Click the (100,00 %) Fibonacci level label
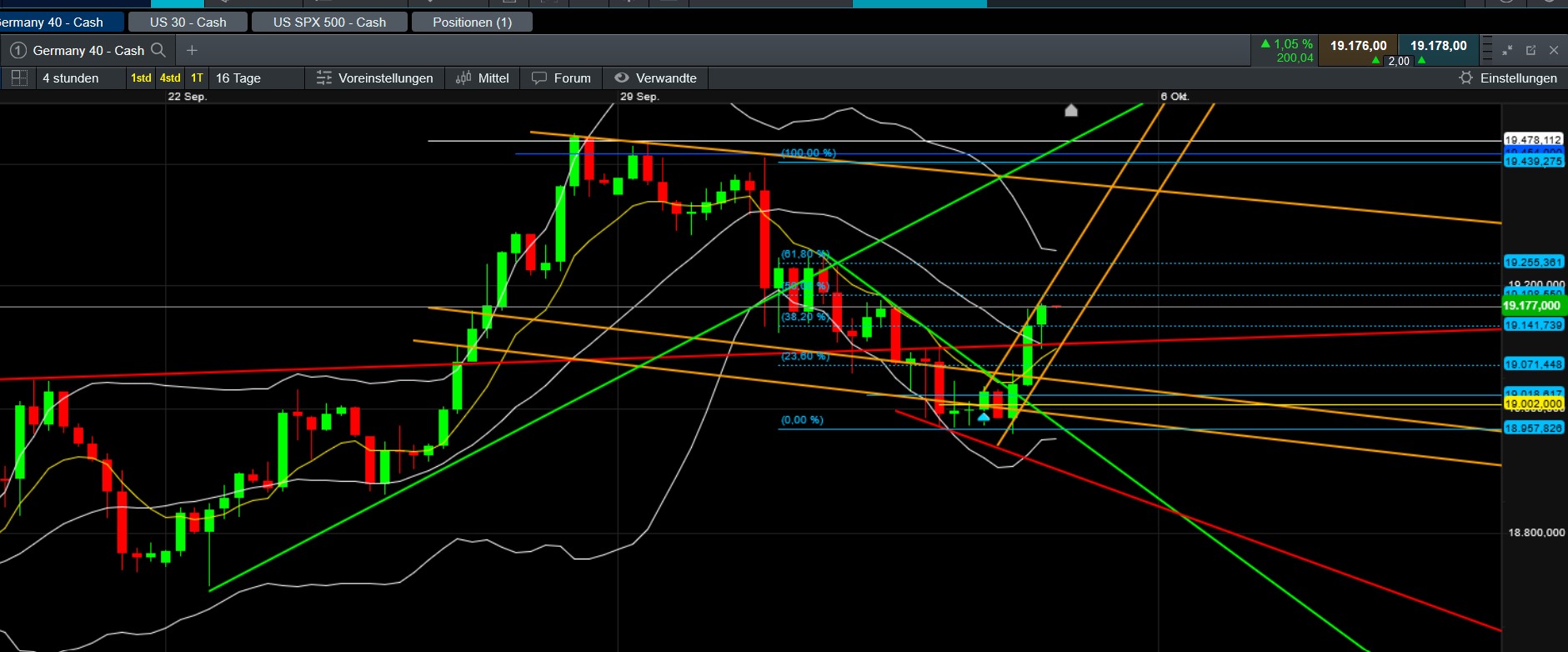This screenshot has height=652, width=1568. click(808, 153)
